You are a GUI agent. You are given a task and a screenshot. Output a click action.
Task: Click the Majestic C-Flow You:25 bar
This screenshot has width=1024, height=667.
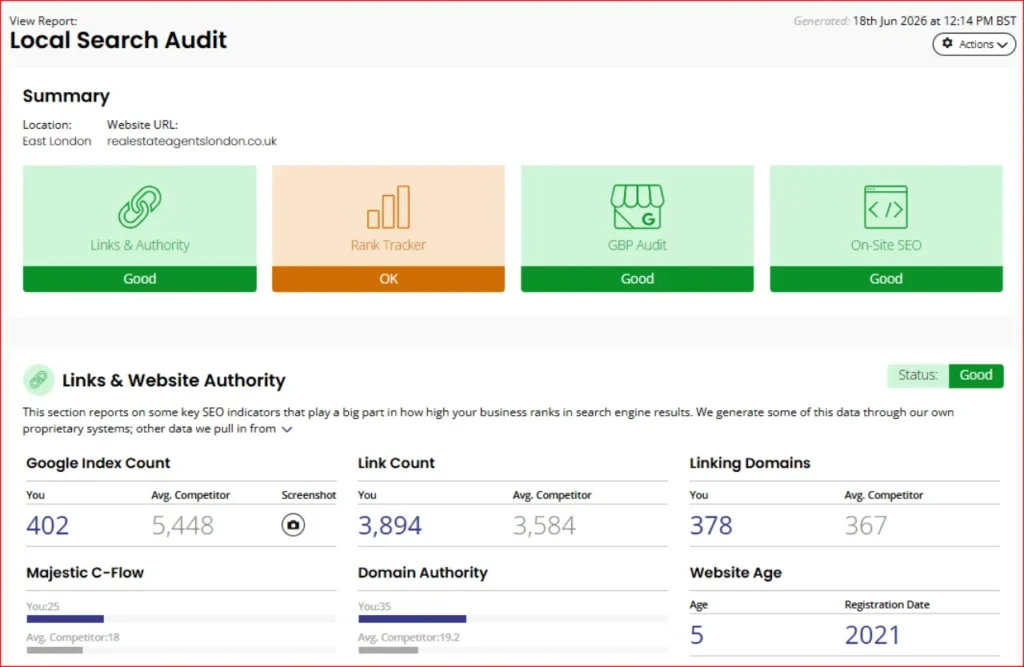point(65,619)
